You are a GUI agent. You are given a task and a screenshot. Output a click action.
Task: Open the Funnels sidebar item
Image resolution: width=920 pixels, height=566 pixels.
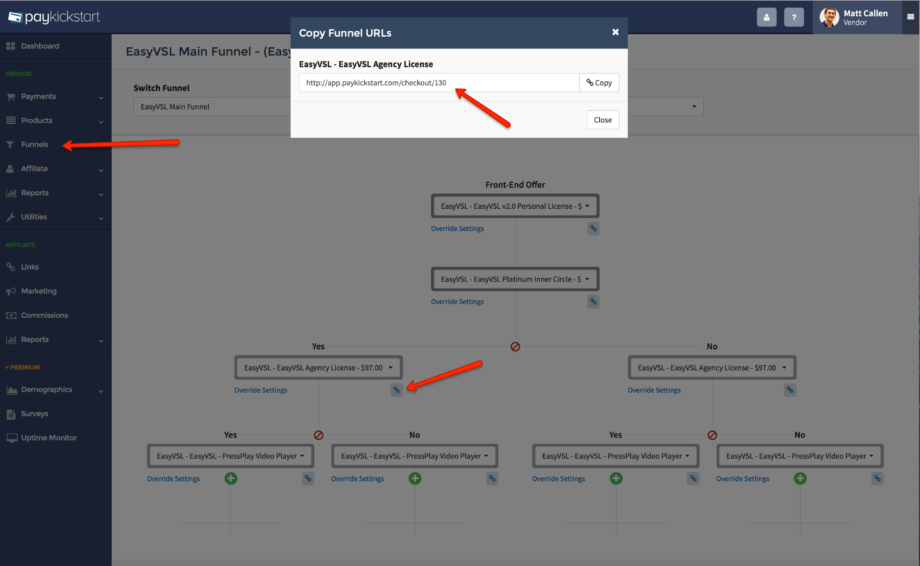click(x=35, y=144)
